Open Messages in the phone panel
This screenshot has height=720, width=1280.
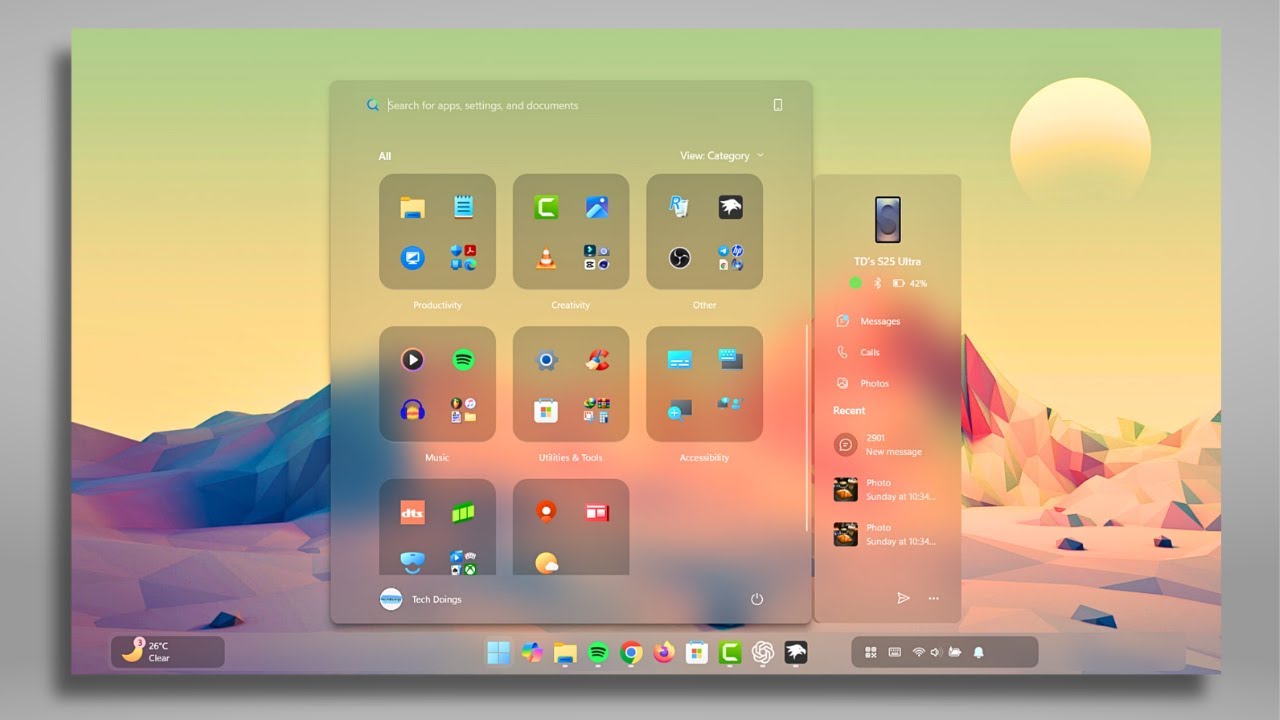868,321
